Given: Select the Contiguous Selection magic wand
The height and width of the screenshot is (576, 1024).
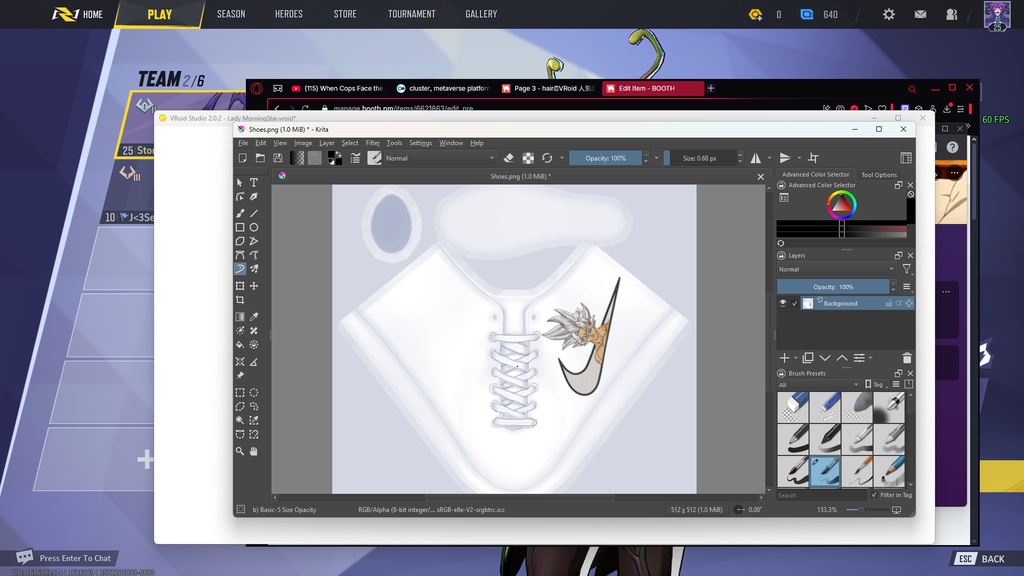Looking at the screenshot, I should tap(240, 421).
